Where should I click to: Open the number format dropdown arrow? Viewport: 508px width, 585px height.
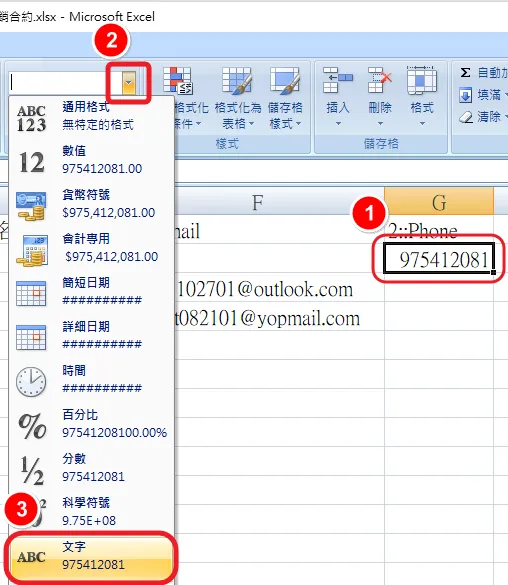(129, 82)
